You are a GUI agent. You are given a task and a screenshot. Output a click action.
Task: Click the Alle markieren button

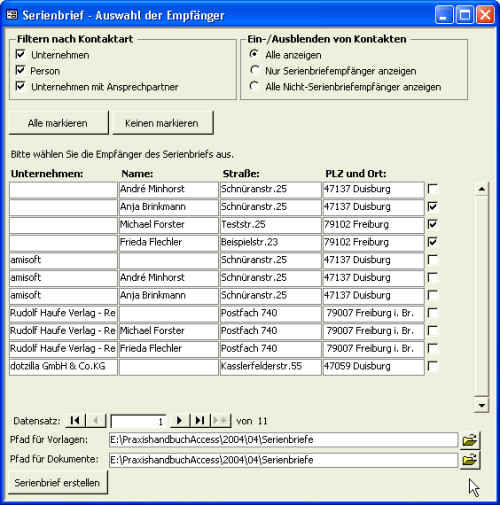point(59,123)
